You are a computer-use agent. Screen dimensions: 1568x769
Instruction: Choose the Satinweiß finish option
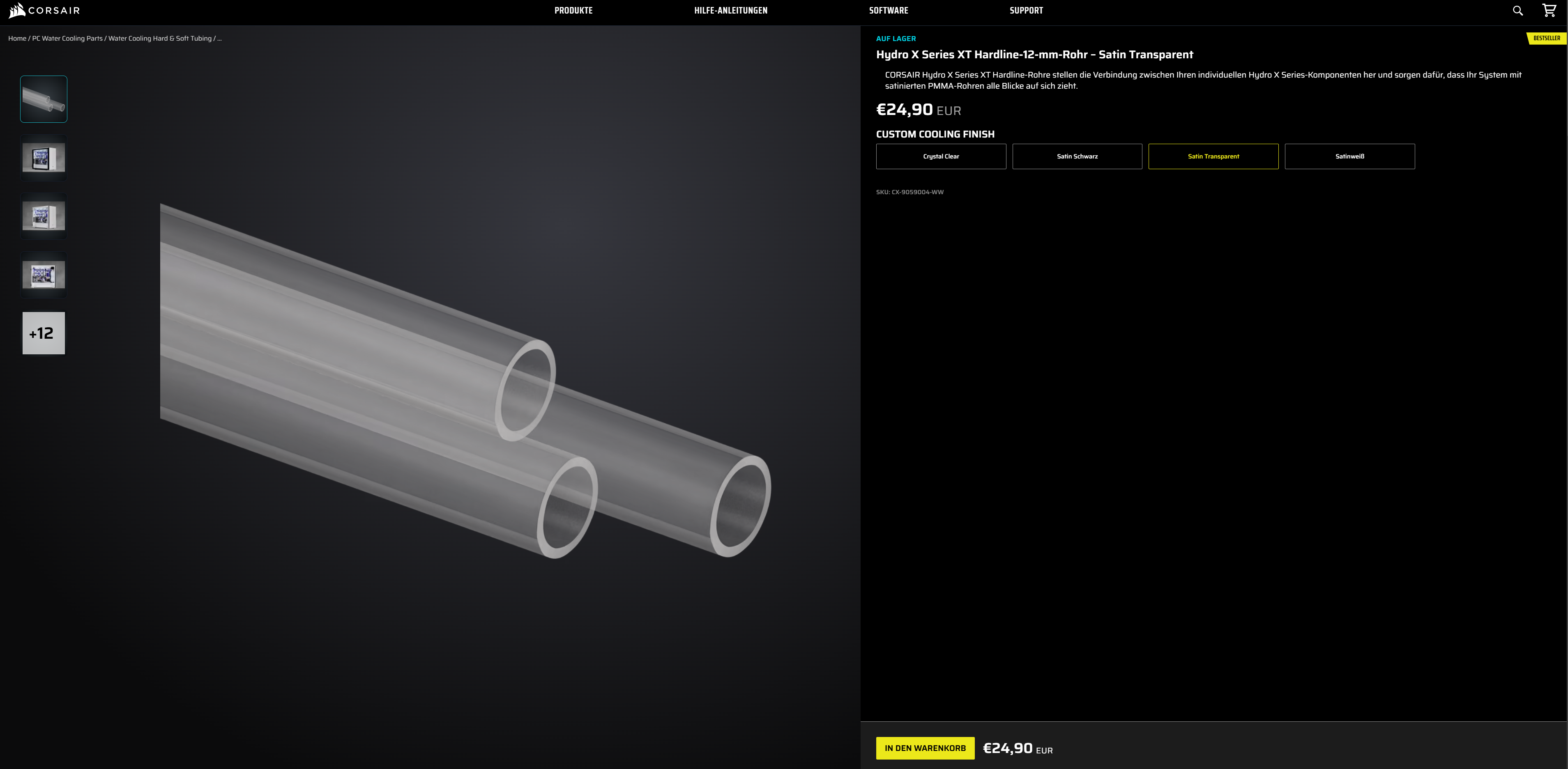(1349, 156)
